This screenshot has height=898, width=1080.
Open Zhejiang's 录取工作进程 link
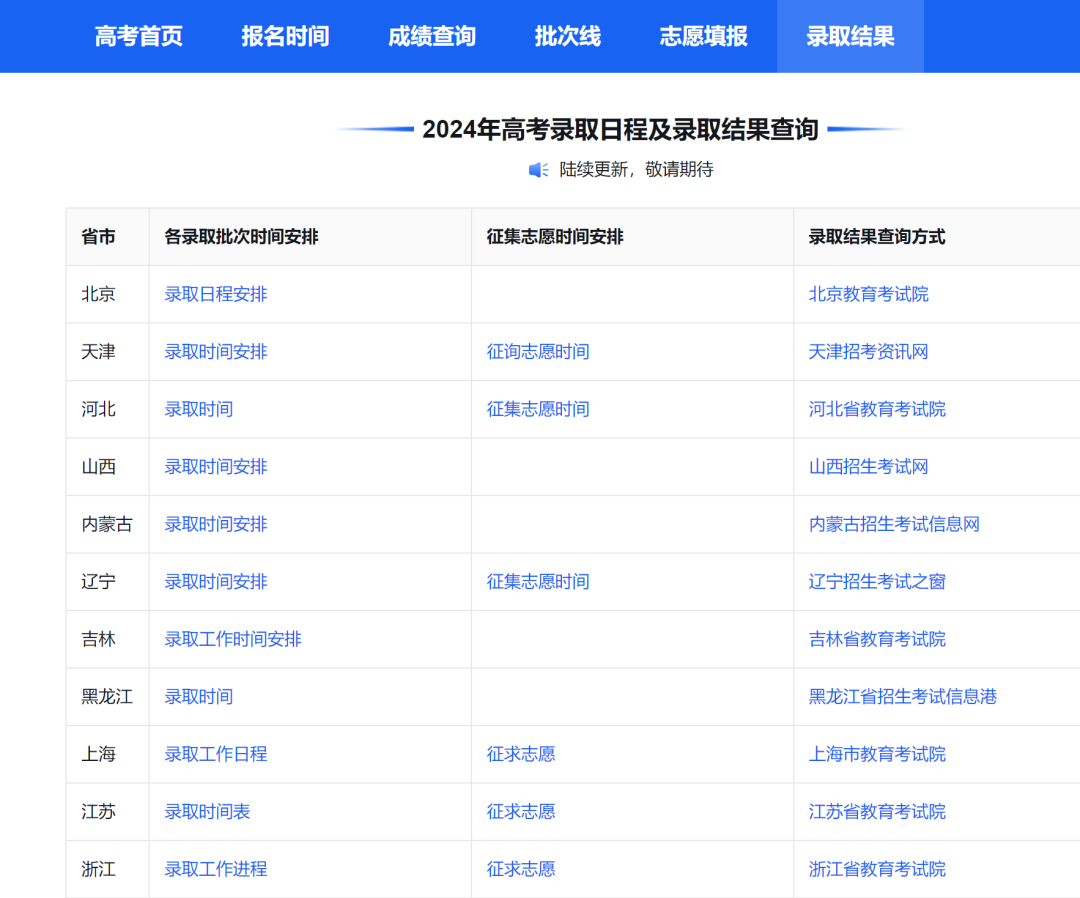tap(213, 869)
